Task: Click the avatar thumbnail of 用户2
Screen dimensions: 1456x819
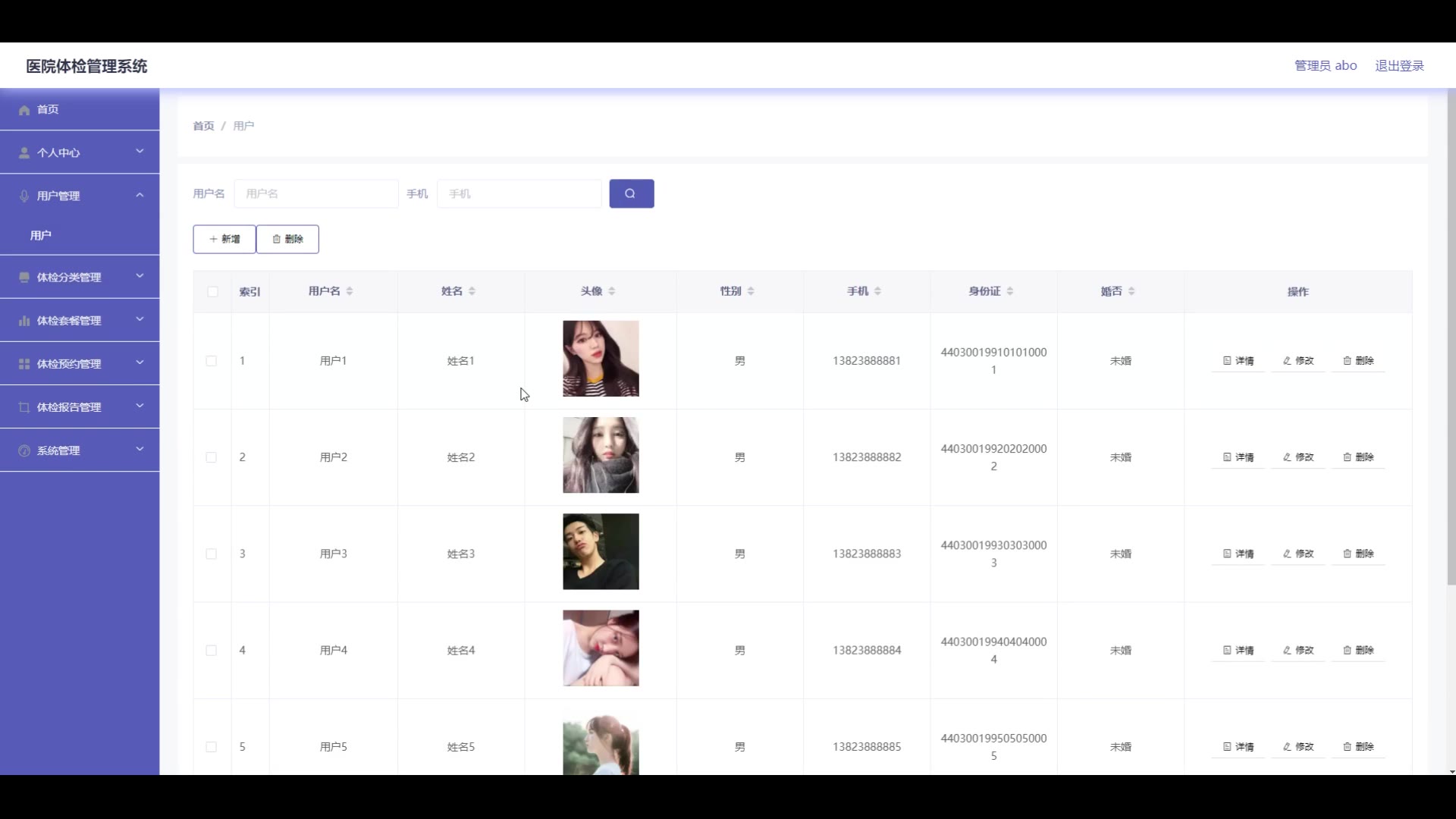Action: (x=601, y=455)
